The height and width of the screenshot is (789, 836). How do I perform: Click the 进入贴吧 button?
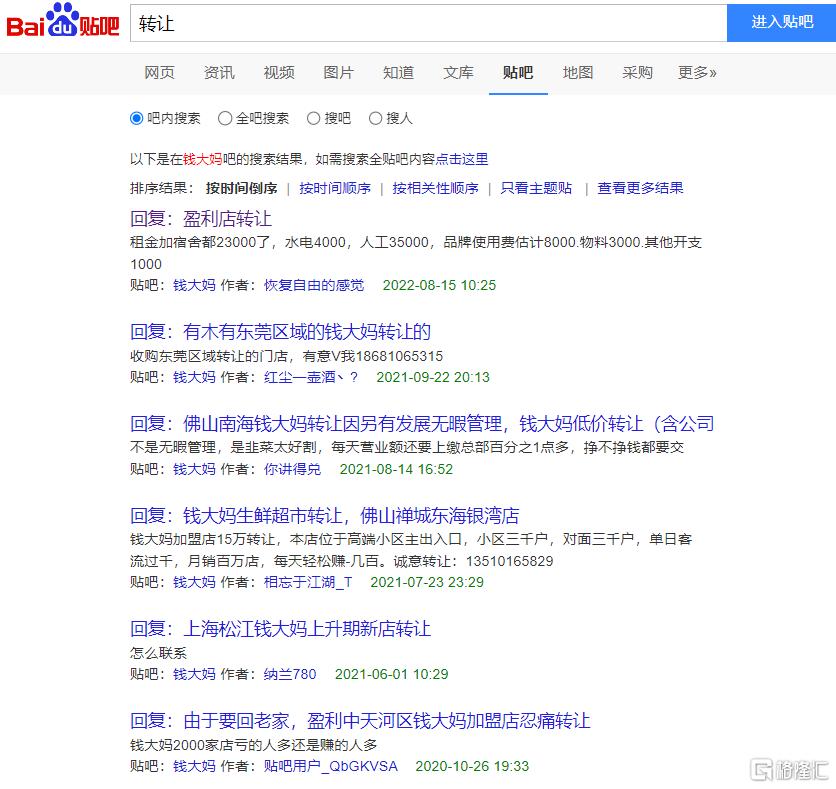pyautogui.click(x=782, y=22)
